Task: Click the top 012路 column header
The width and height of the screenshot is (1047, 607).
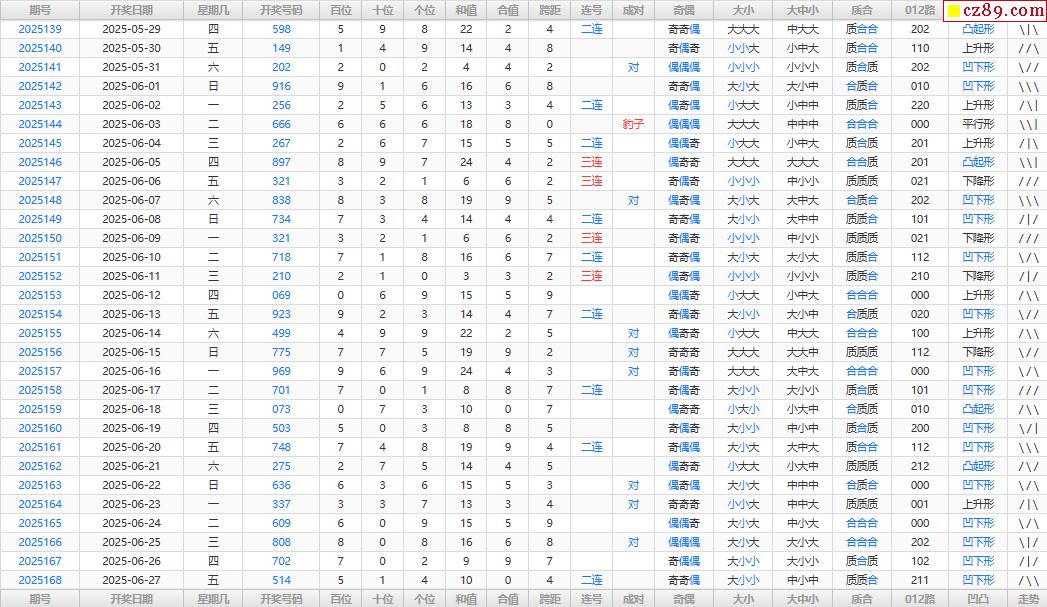Action: point(919,10)
